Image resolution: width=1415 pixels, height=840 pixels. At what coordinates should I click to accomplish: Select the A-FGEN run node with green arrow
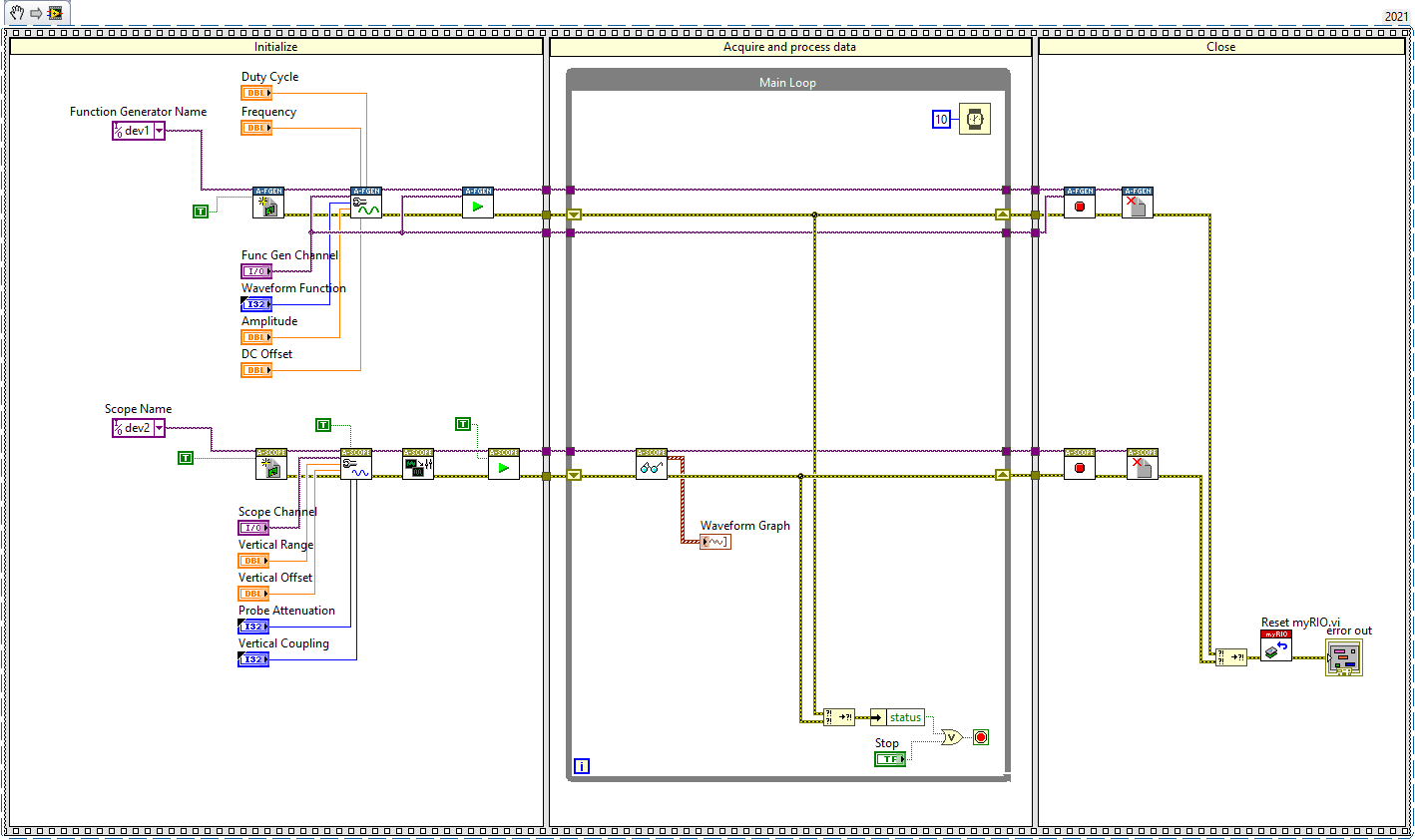pos(478,203)
